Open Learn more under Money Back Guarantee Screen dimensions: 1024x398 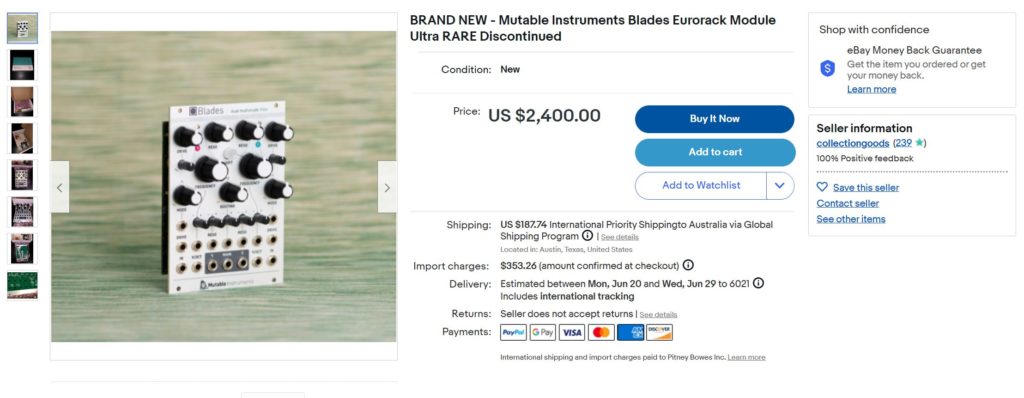click(871, 90)
